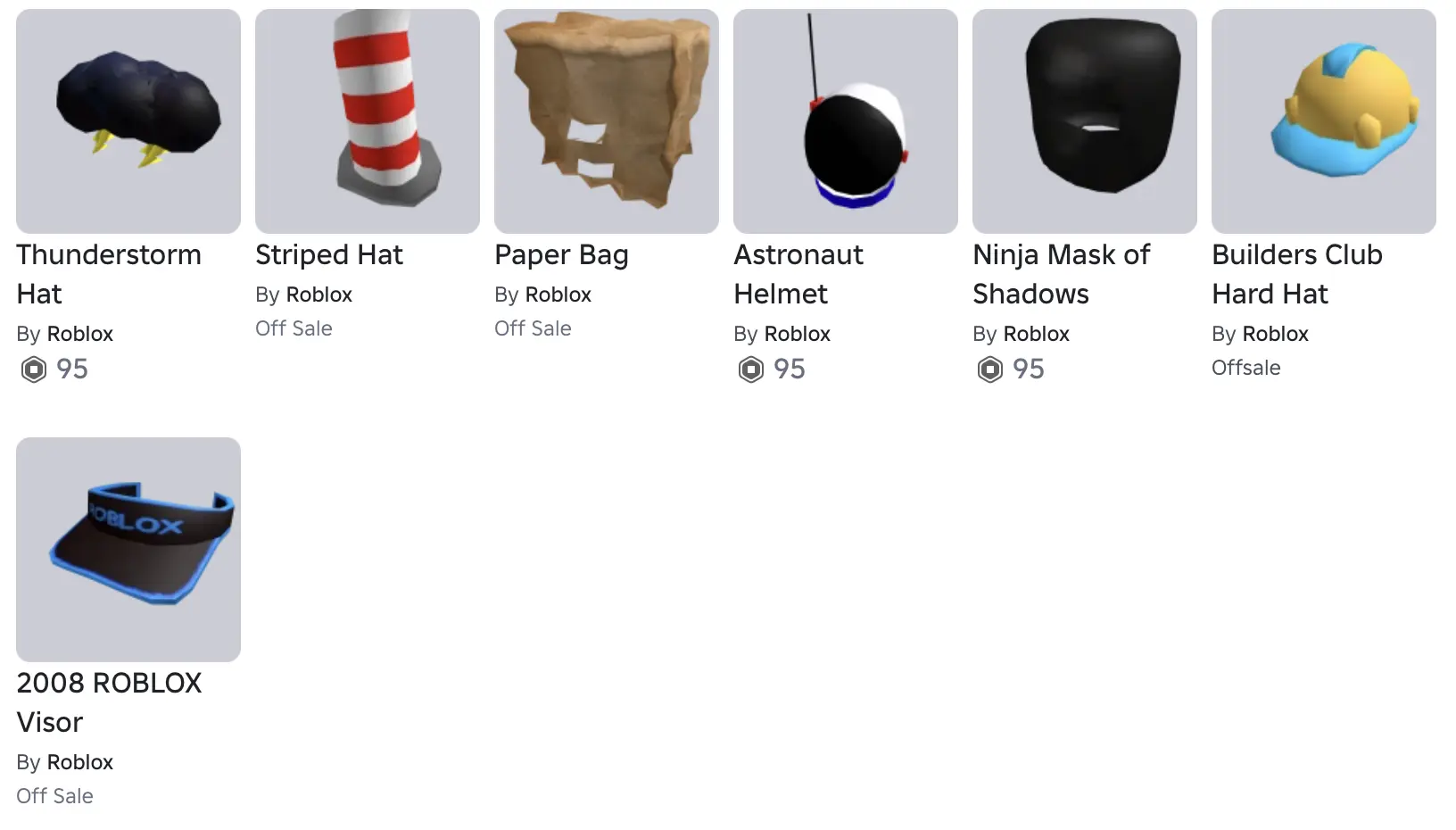Open the Thunderstorm Hat title link

pyautogui.click(x=109, y=274)
